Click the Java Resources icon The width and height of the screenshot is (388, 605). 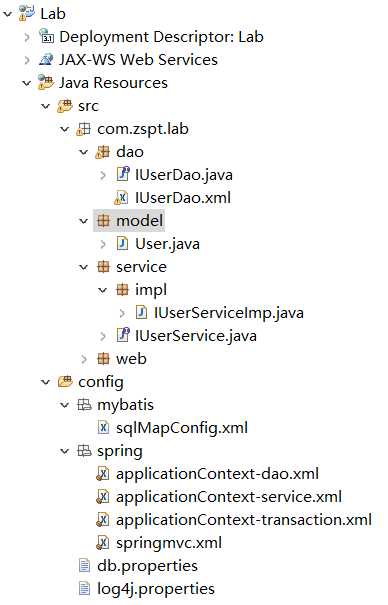tap(46, 83)
